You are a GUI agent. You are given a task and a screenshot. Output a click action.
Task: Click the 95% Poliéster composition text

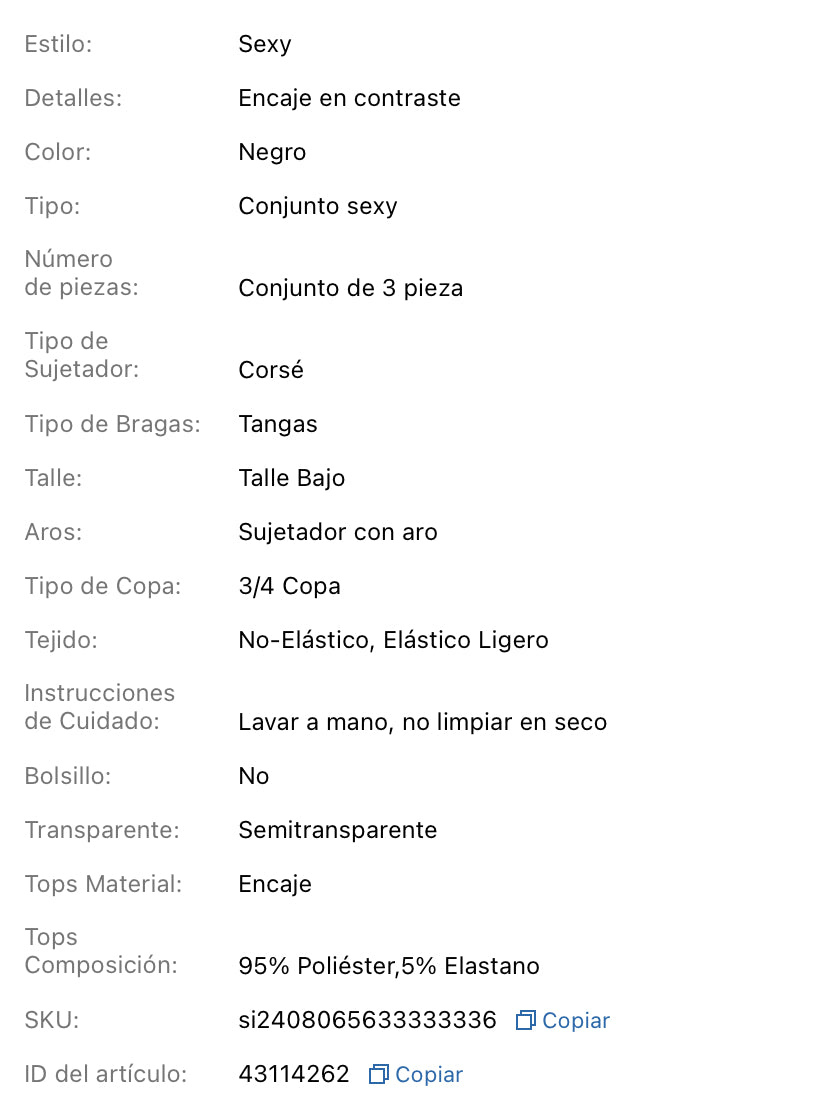[x=389, y=967]
